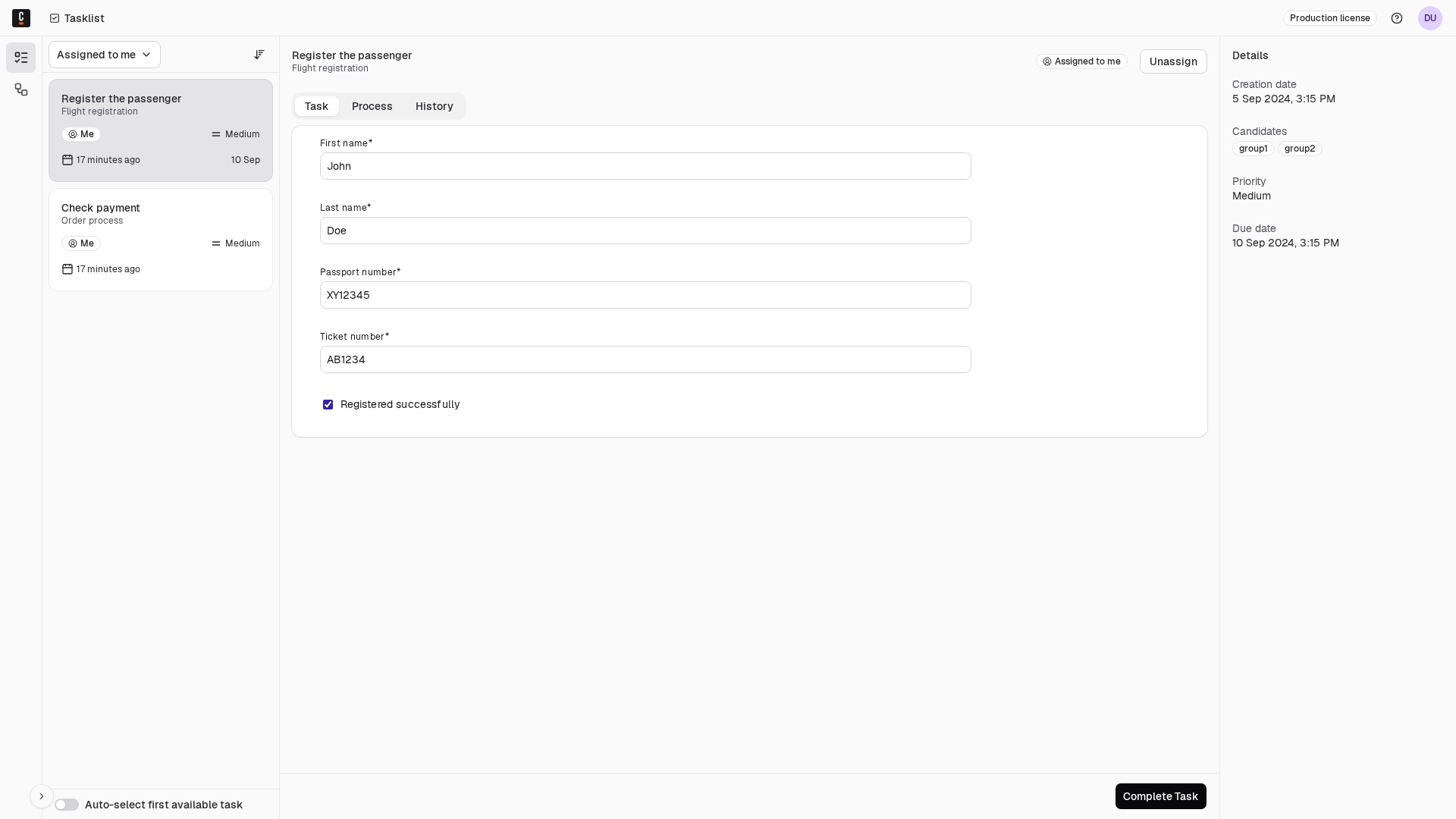Image resolution: width=1456 pixels, height=819 pixels.
Task: Click the Camunda logo icon
Action: click(x=21, y=18)
